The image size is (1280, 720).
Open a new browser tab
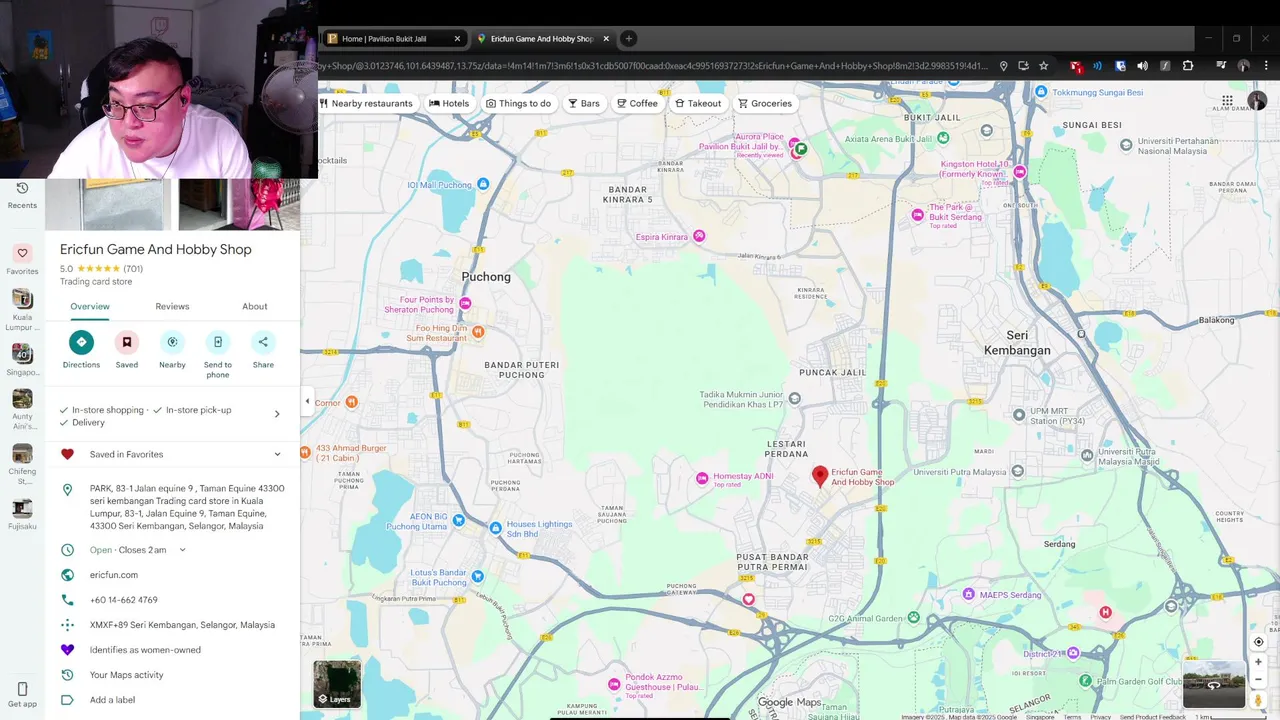(628, 39)
